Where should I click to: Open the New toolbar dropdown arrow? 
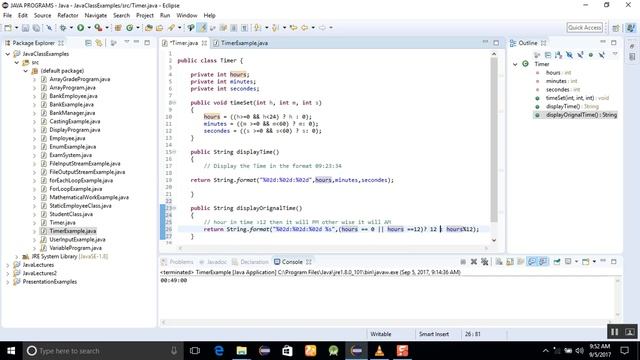pyautogui.click(x=16, y=28)
